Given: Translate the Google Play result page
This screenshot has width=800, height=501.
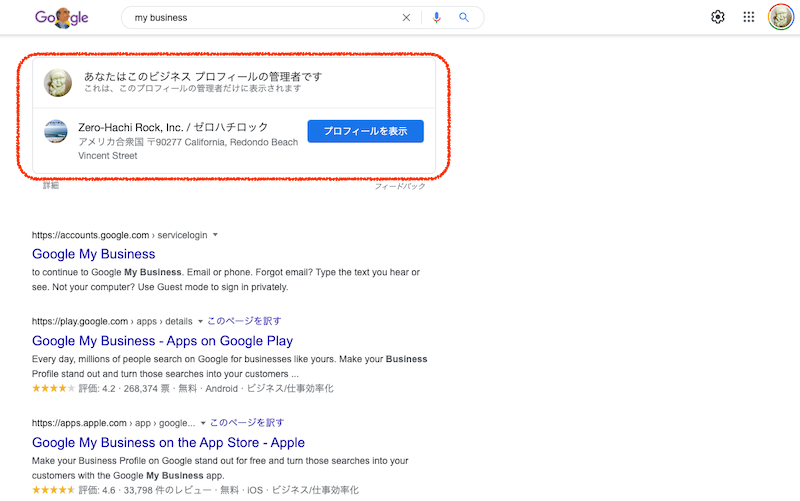Looking at the screenshot, I should click(x=244, y=321).
